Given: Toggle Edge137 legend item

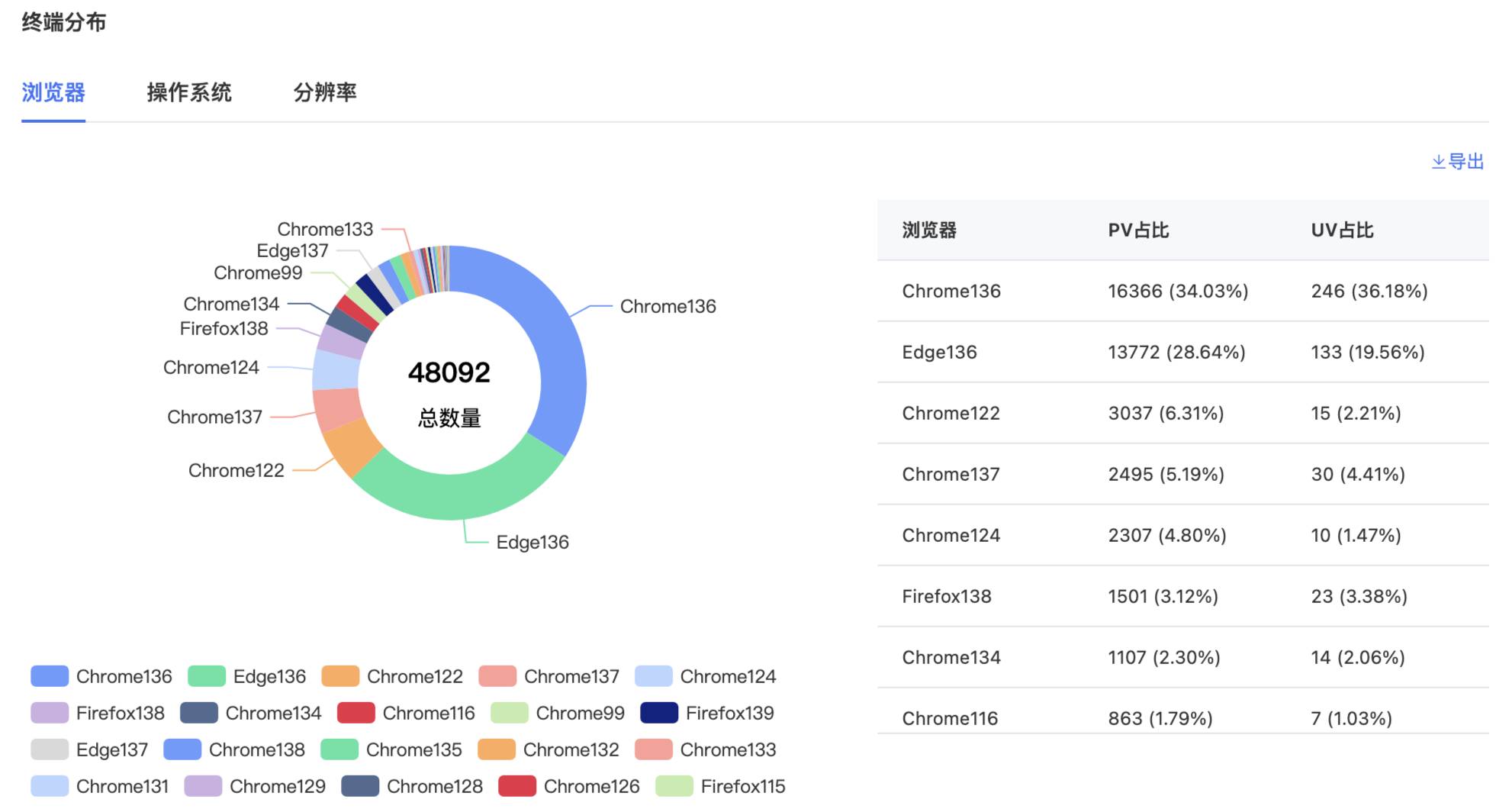Looking at the screenshot, I should click(x=89, y=749).
